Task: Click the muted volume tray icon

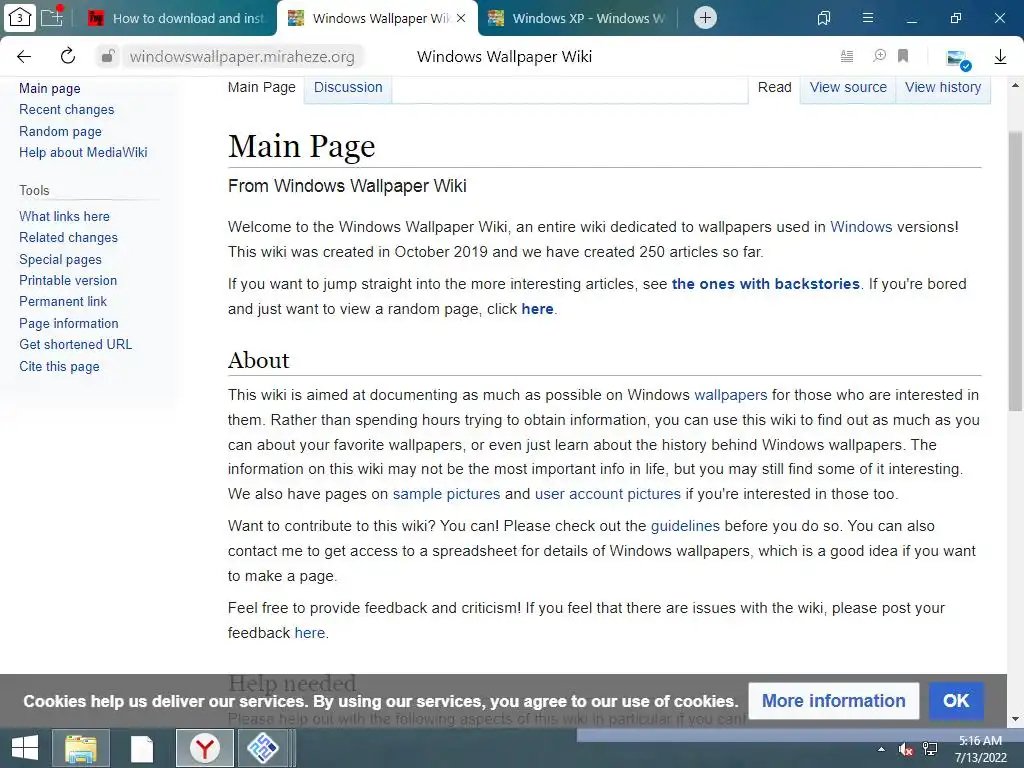Action: coord(905,749)
